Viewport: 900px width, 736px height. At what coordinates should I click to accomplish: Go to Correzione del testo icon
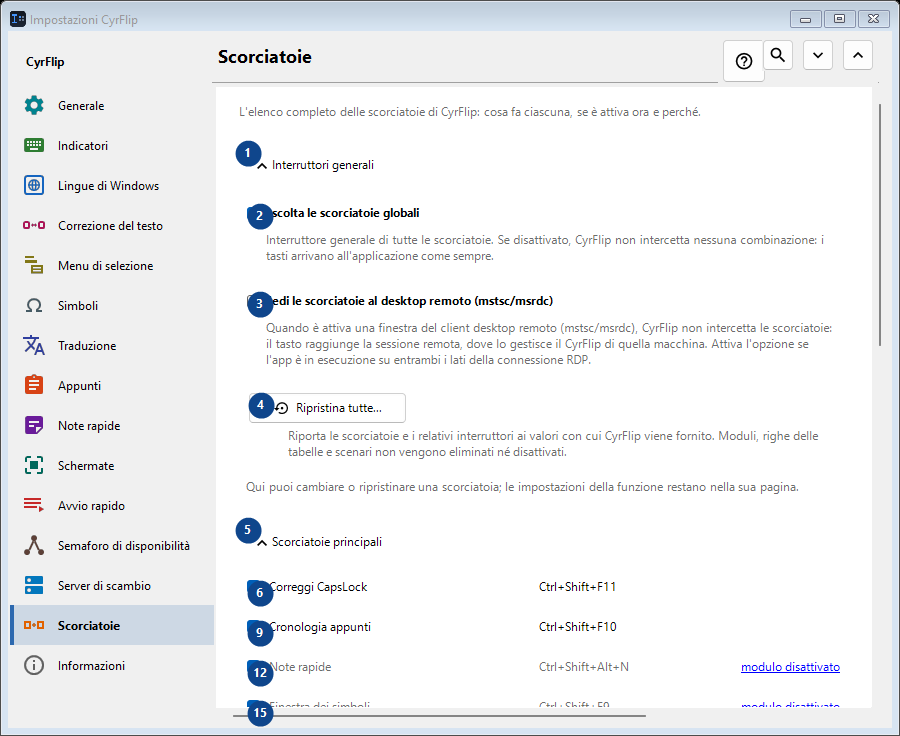[x=34, y=226]
